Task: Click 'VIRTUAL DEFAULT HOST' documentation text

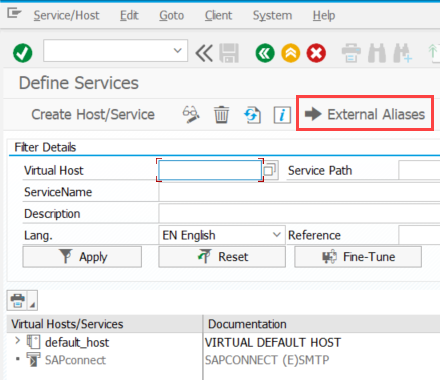Action: (273, 342)
